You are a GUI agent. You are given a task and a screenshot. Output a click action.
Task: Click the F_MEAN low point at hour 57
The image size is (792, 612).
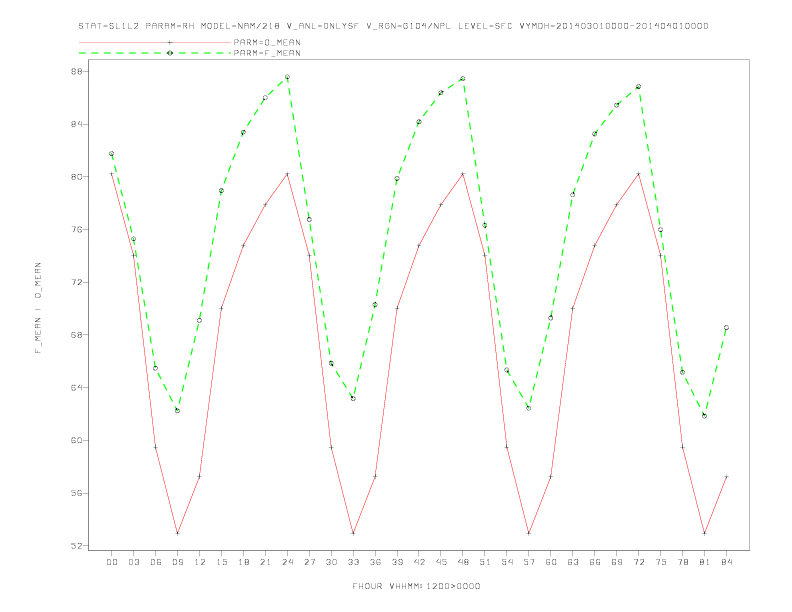(529, 408)
